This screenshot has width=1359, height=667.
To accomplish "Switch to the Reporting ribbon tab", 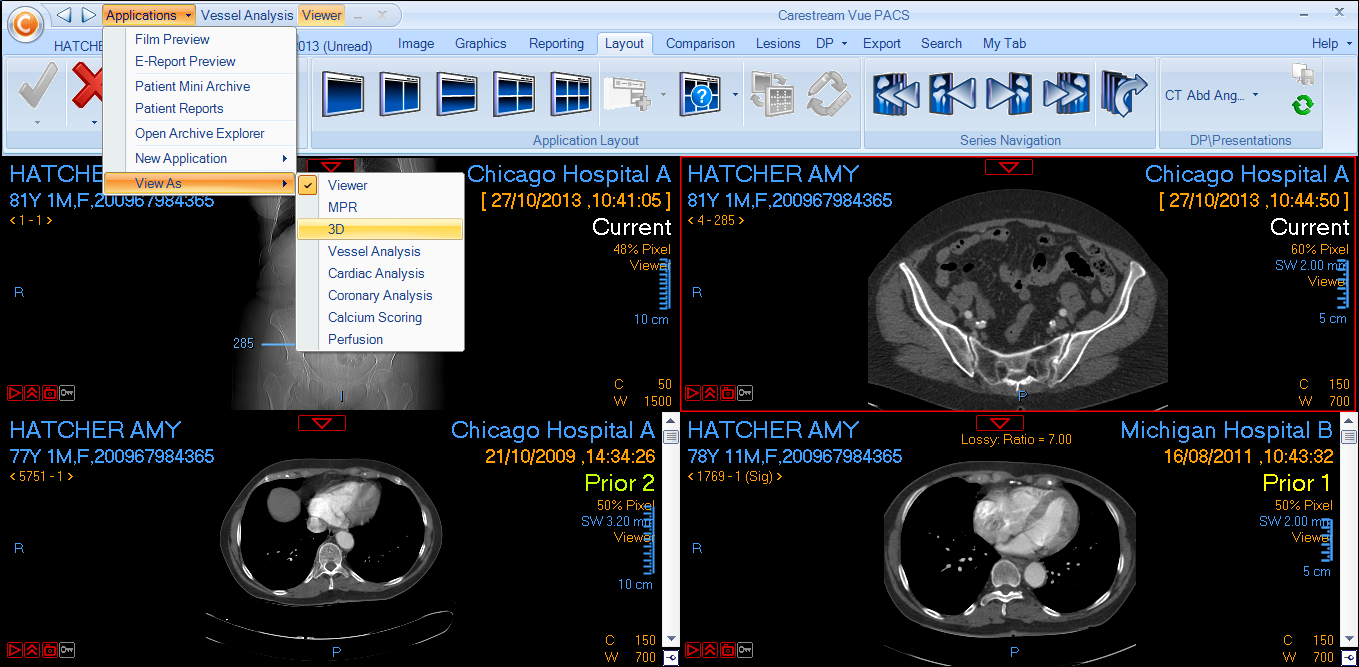I will tap(556, 43).
